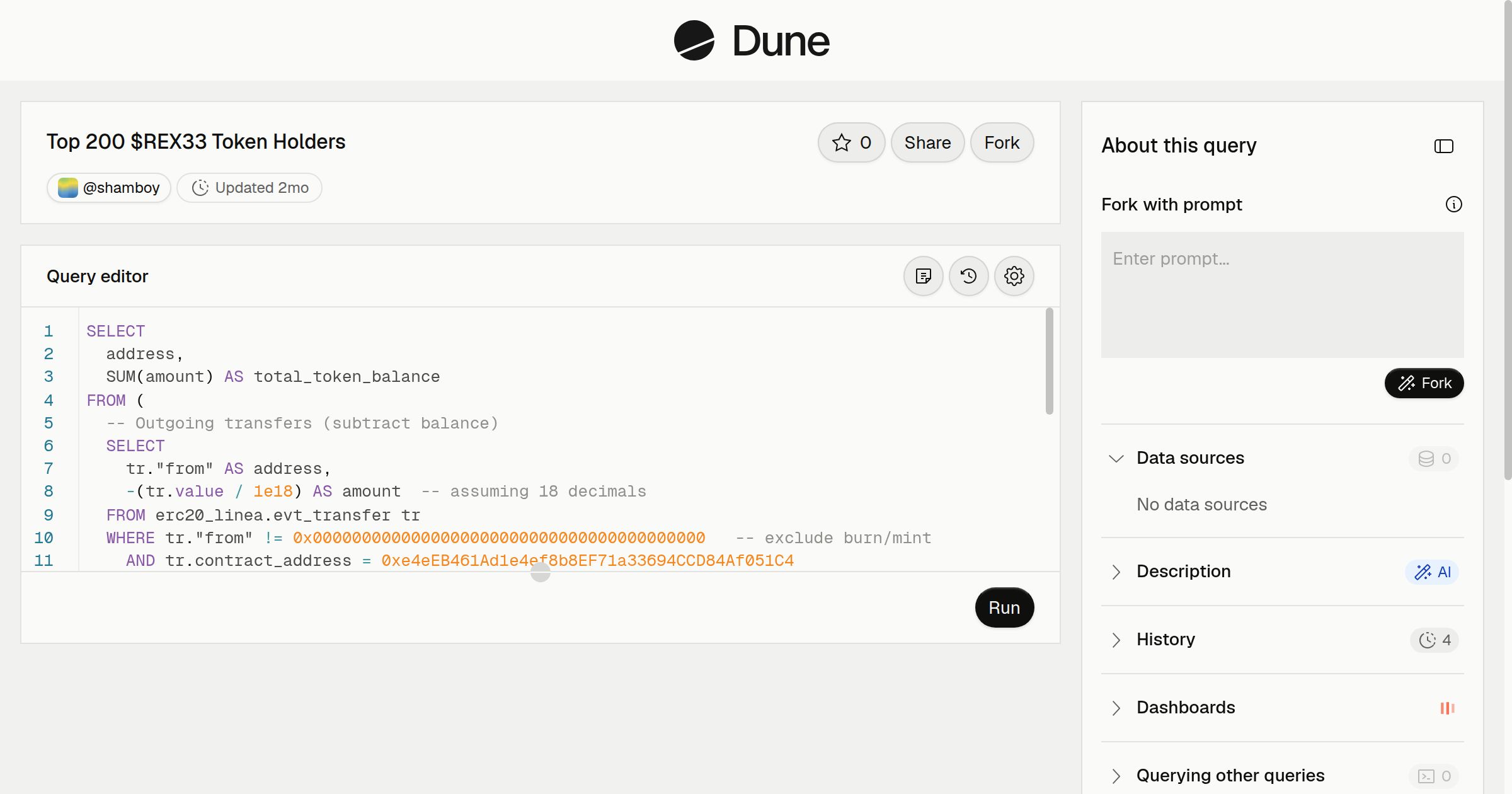
Task: Click the black Fork with prompt button
Action: pos(1424,383)
